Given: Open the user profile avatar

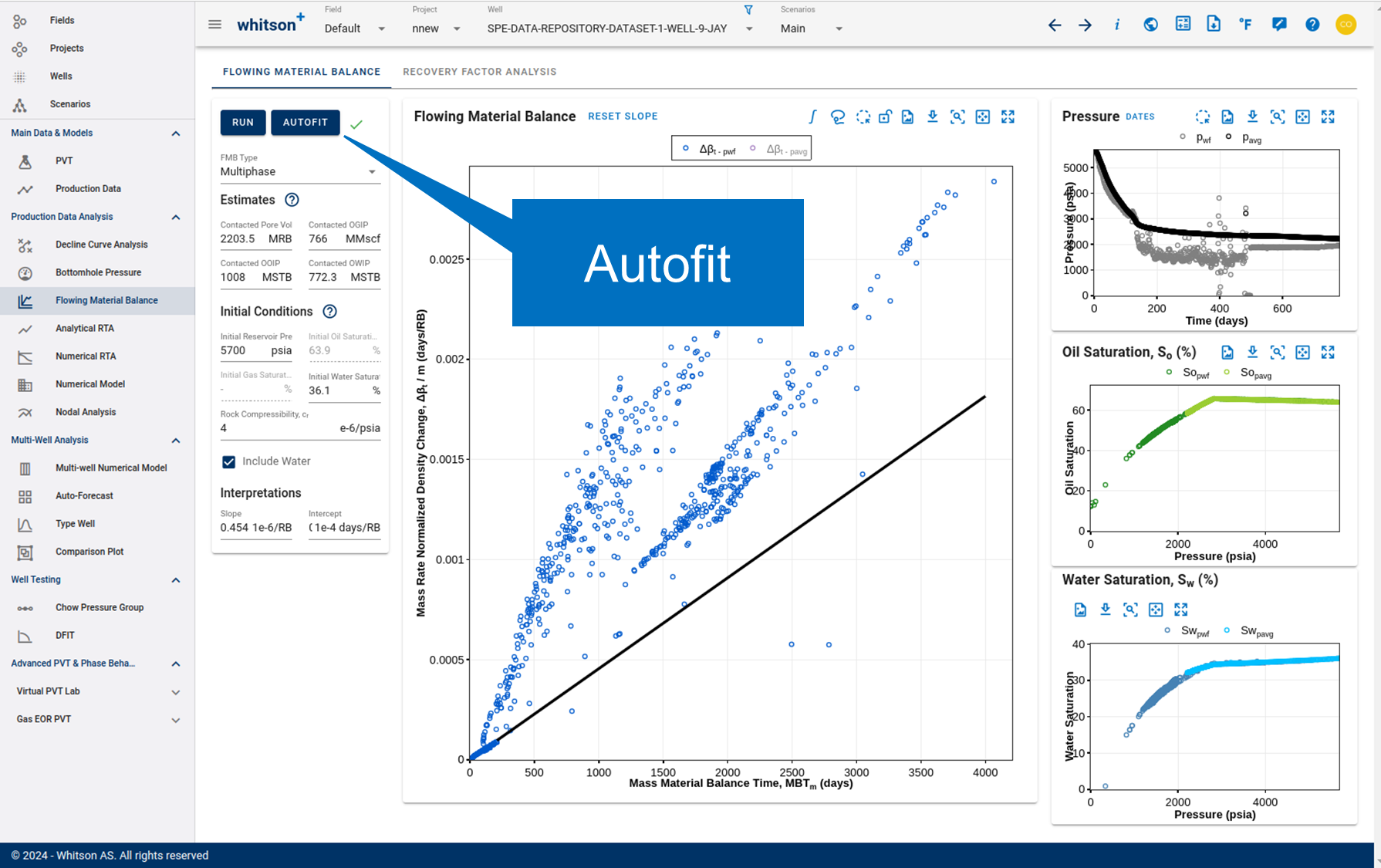Looking at the screenshot, I should (1346, 25).
